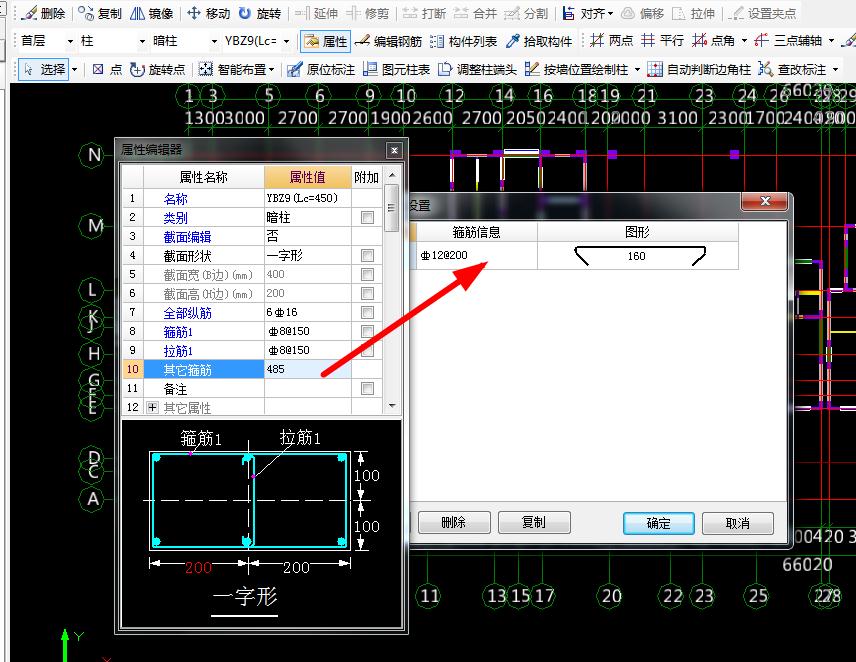The height and width of the screenshot is (662, 856).
Task: Click the 取消 (Cancel) button
Action: click(737, 523)
